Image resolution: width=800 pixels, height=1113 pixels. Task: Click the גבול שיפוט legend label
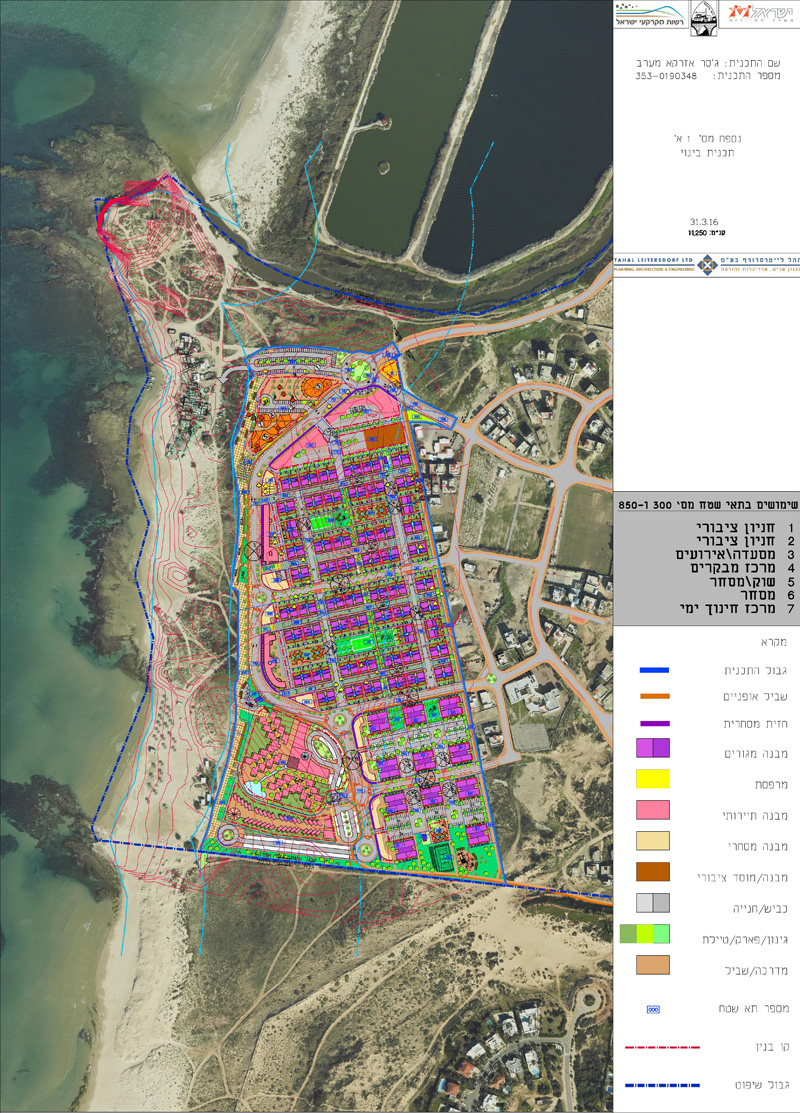point(762,1085)
